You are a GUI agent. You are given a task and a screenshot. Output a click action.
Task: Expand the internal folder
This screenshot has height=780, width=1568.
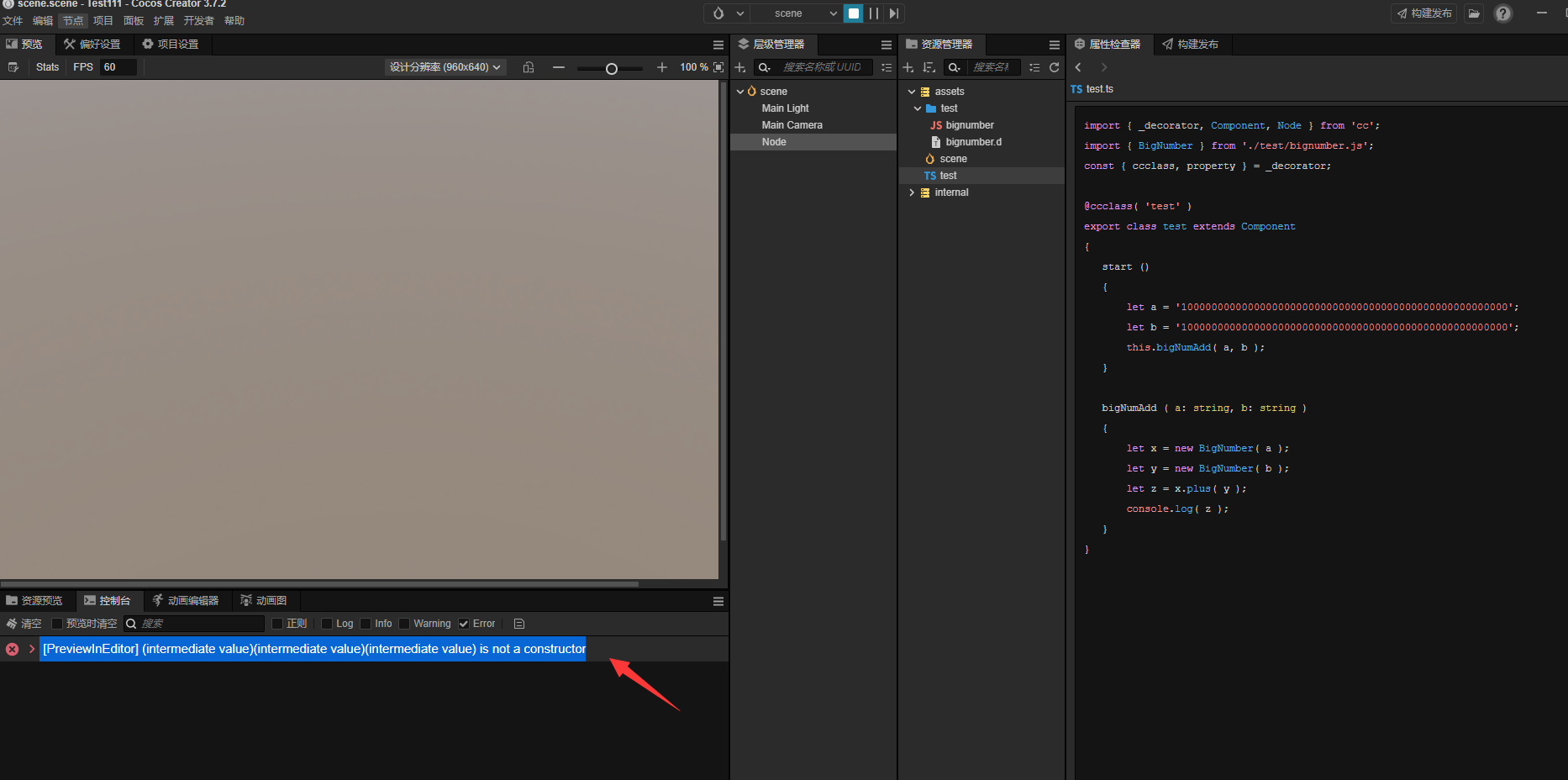pos(912,192)
